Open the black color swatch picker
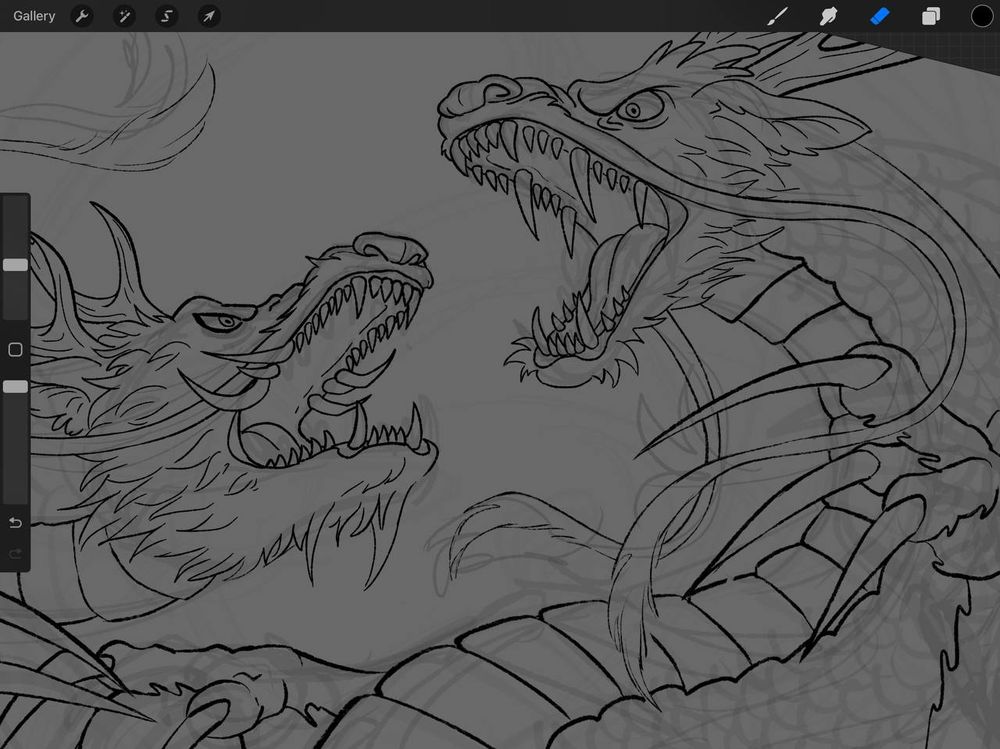Image resolution: width=1000 pixels, height=749 pixels. (982, 16)
